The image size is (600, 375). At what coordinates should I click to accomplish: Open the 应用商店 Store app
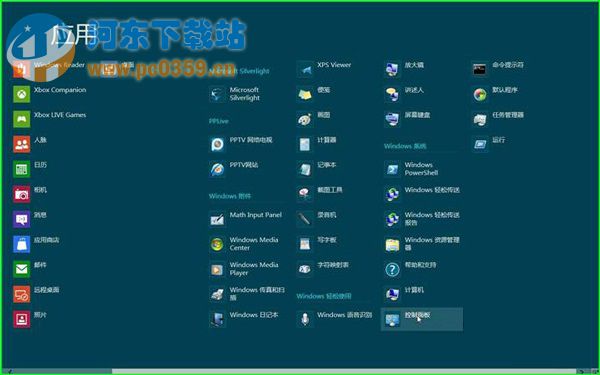pos(36,244)
